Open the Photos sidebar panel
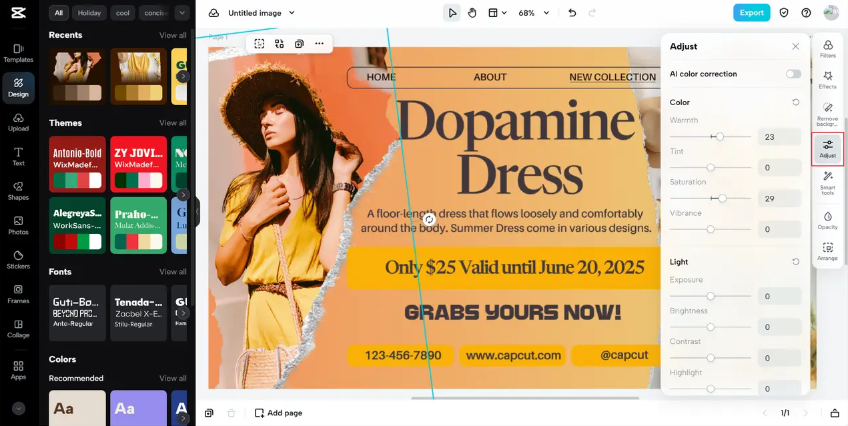This screenshot has width=848, height=426. point(18,225)
